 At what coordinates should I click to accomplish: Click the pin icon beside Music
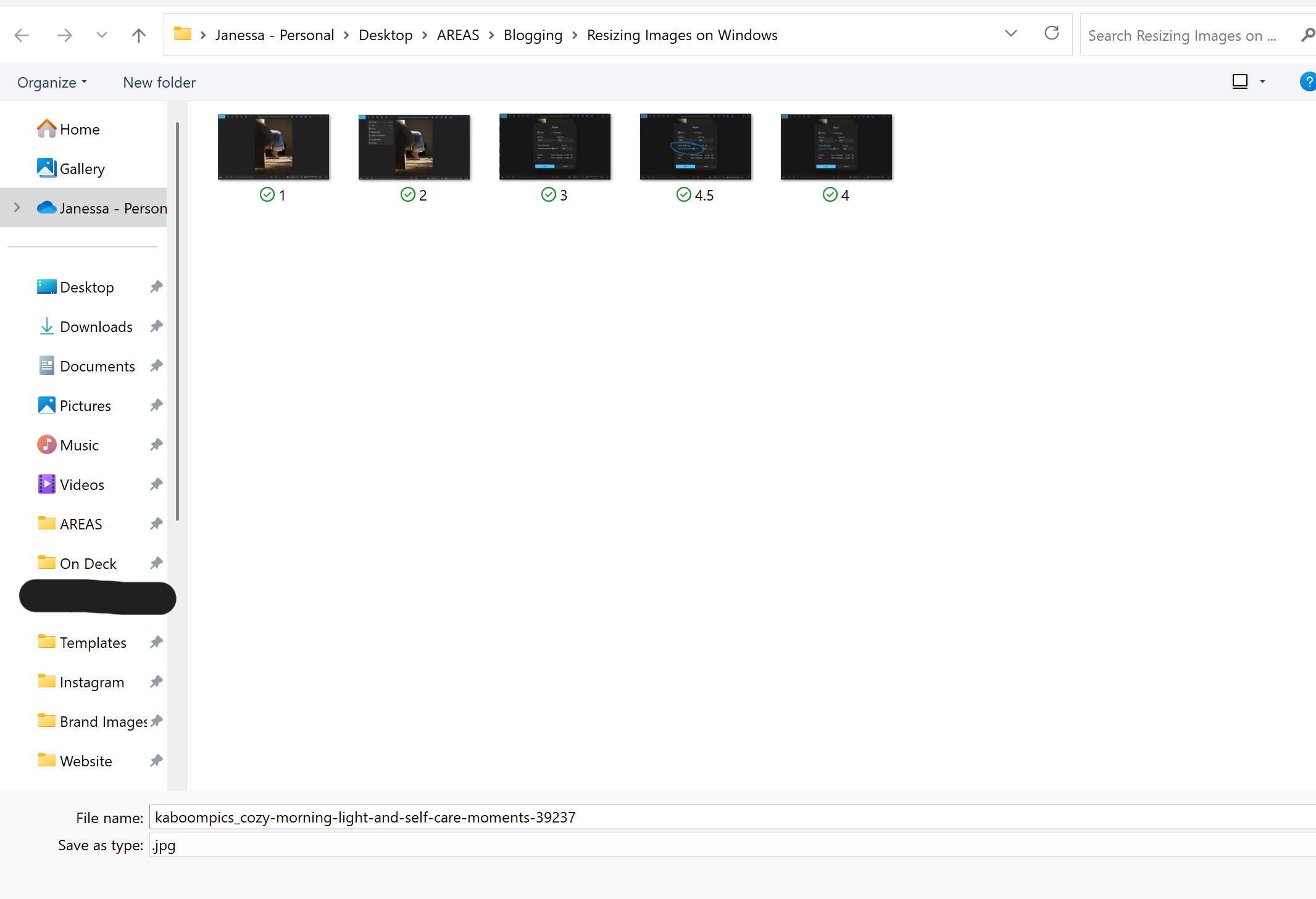157,445
